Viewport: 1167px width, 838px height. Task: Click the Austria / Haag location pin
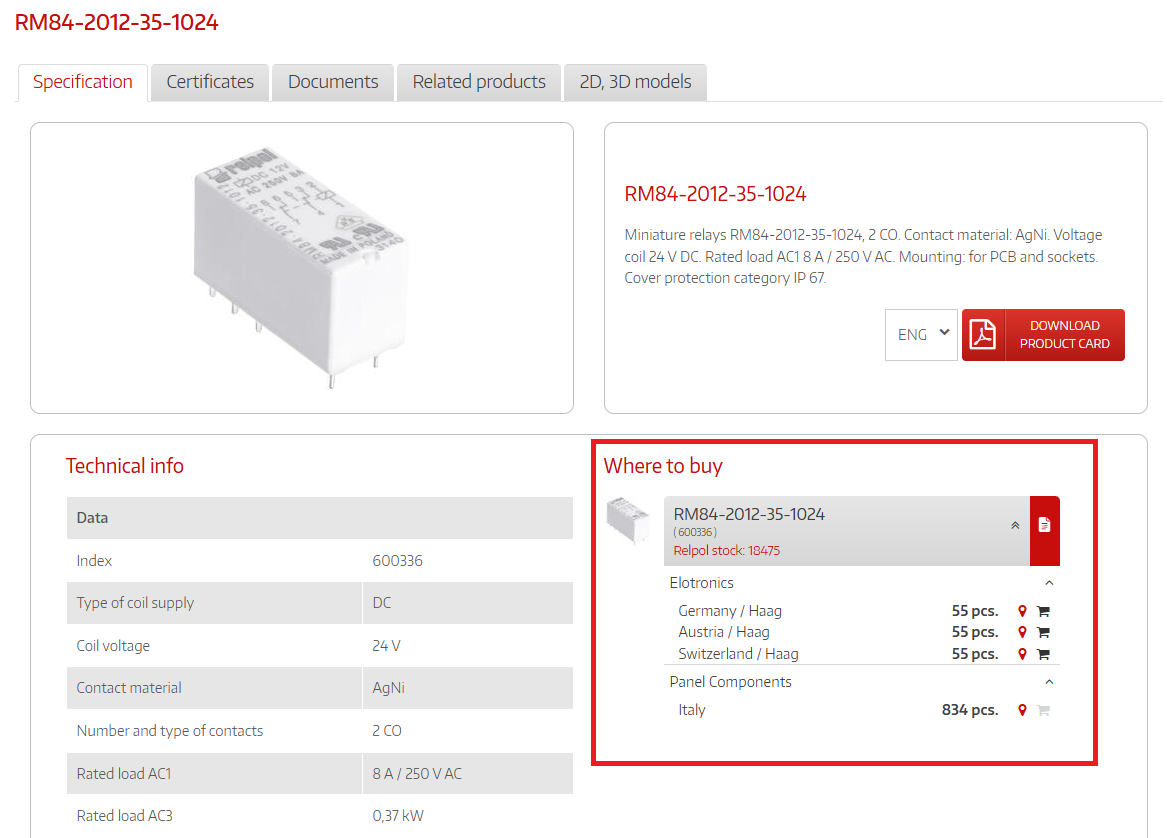pos(1022,632)
